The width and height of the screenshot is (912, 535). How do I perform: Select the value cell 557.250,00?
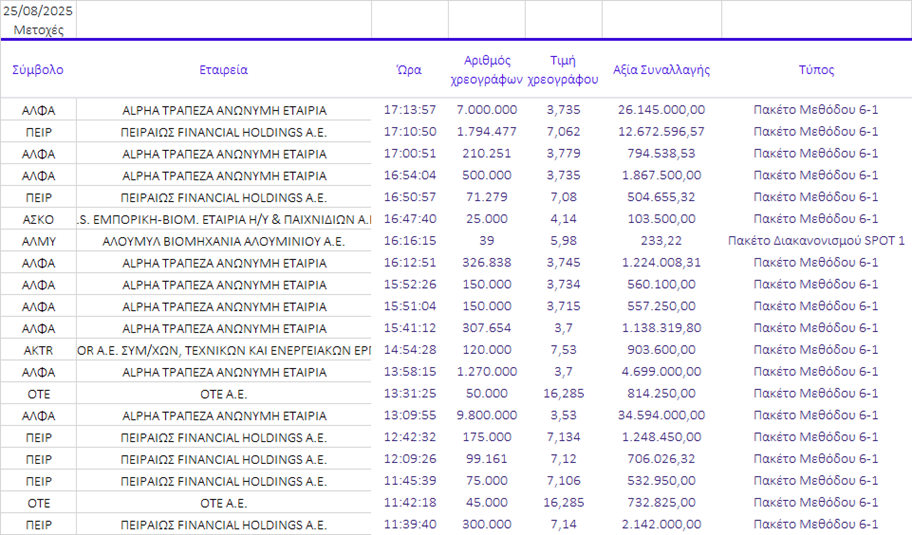(x=661, y=306)
